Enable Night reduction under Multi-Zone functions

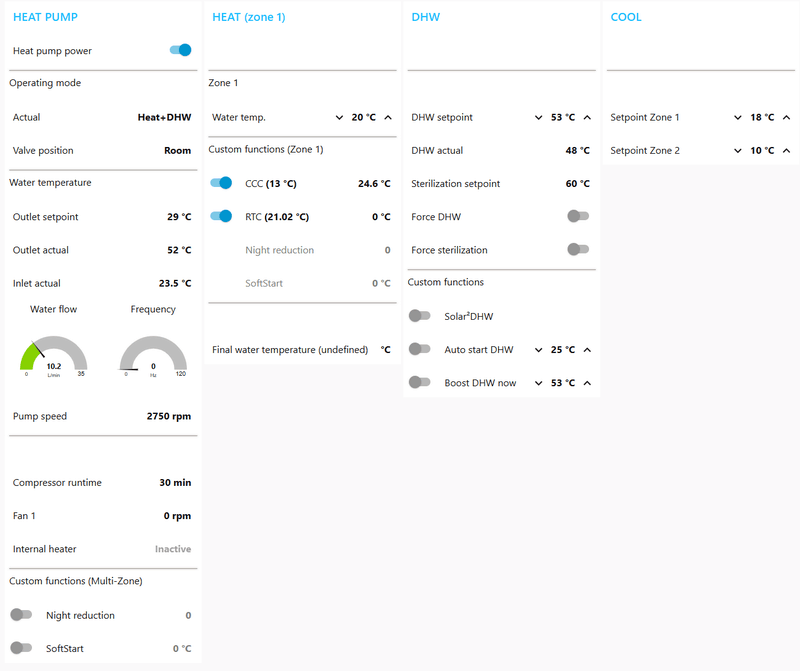click(x=20, y=615)
